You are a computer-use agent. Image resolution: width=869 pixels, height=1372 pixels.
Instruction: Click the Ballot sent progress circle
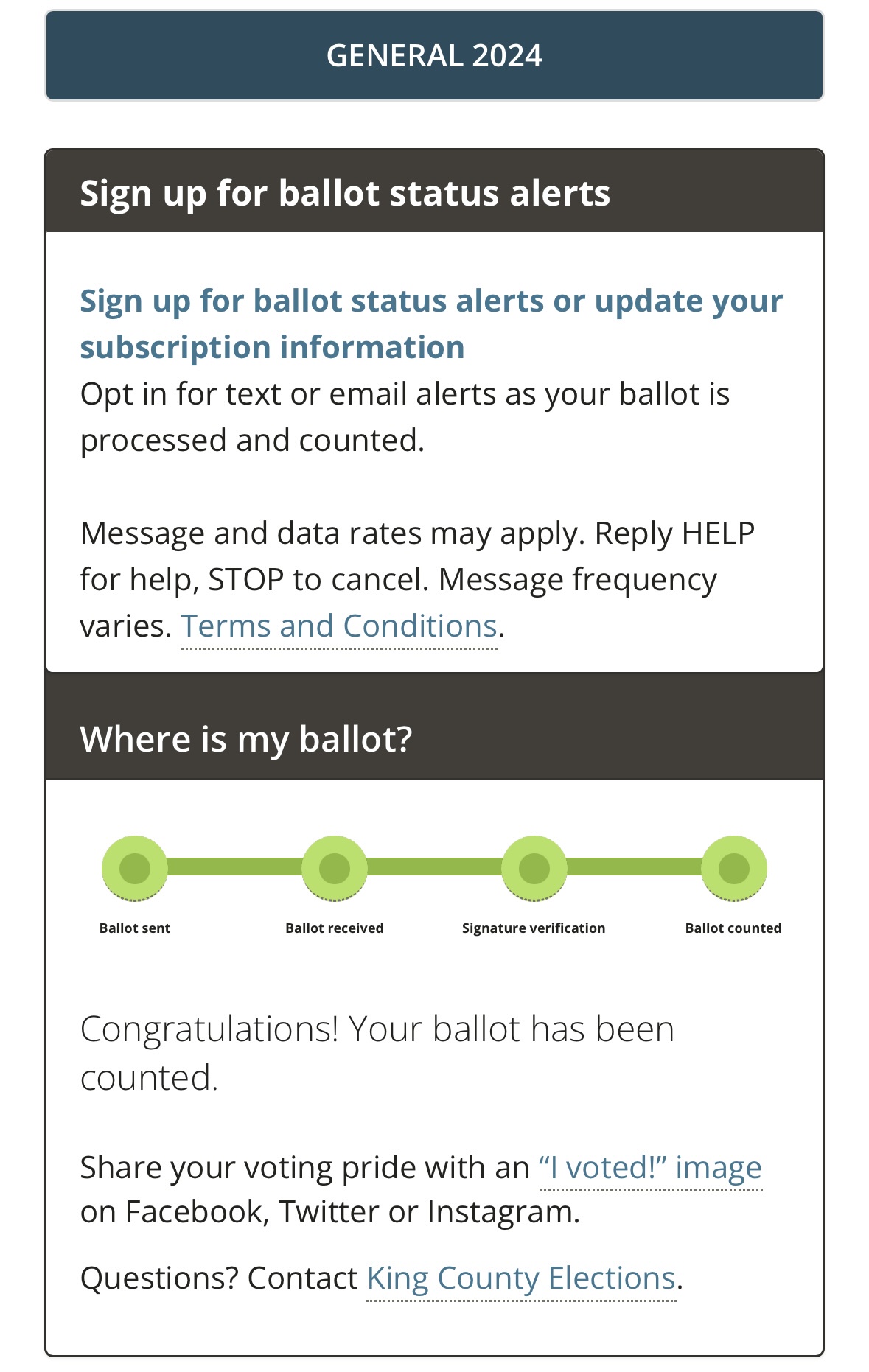pos(135,868)
